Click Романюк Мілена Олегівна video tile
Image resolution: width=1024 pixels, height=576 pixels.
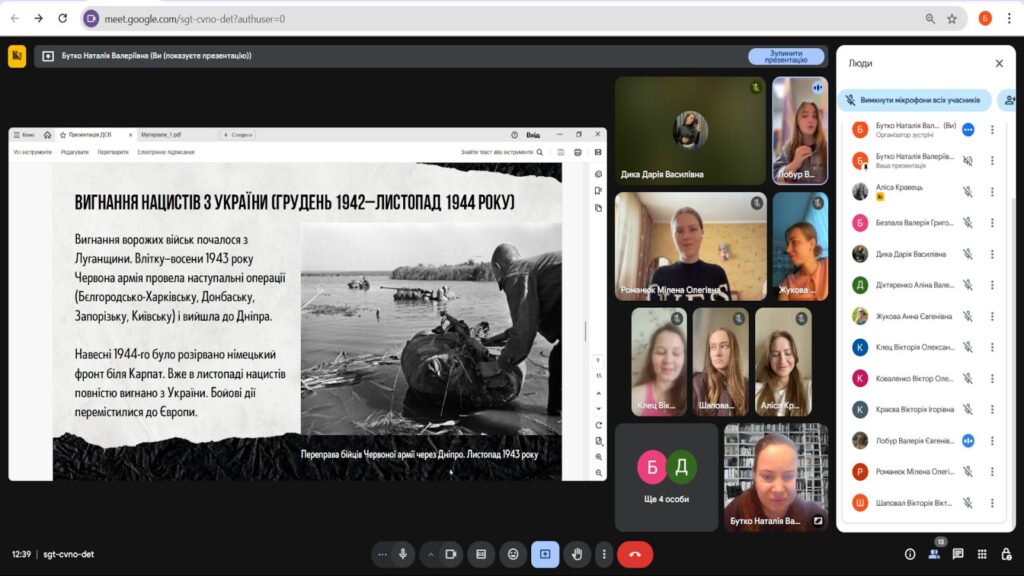690,246
